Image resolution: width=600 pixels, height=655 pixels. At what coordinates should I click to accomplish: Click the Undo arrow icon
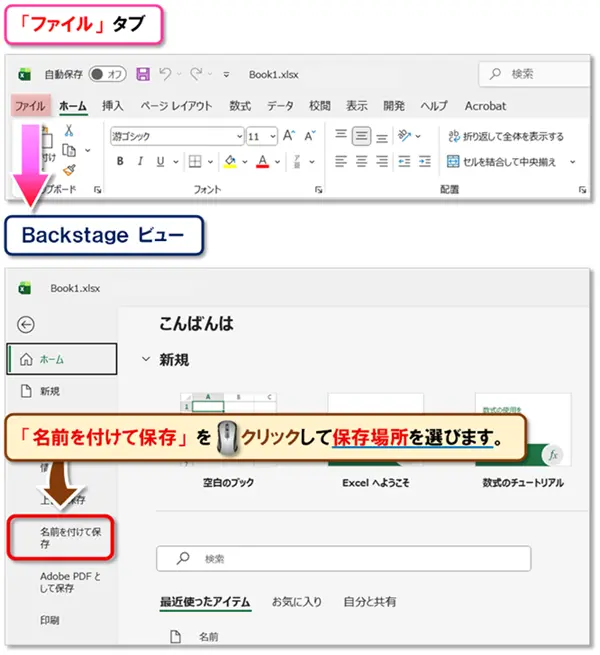click(165, 74)
